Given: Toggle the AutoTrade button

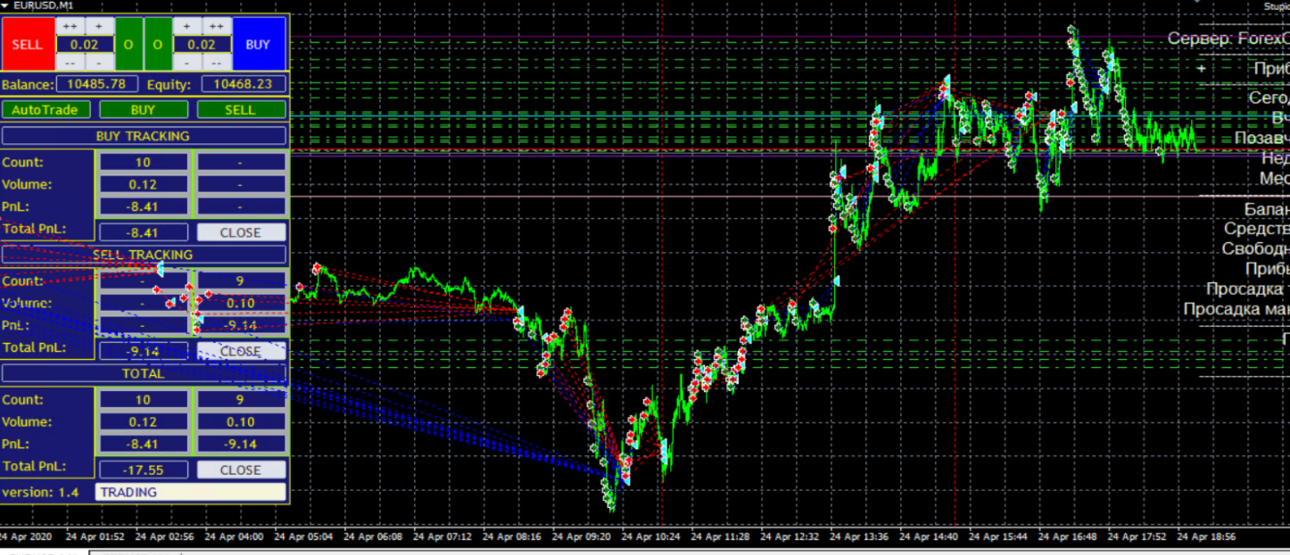Looking at the screenshot, I should (46, 110).
